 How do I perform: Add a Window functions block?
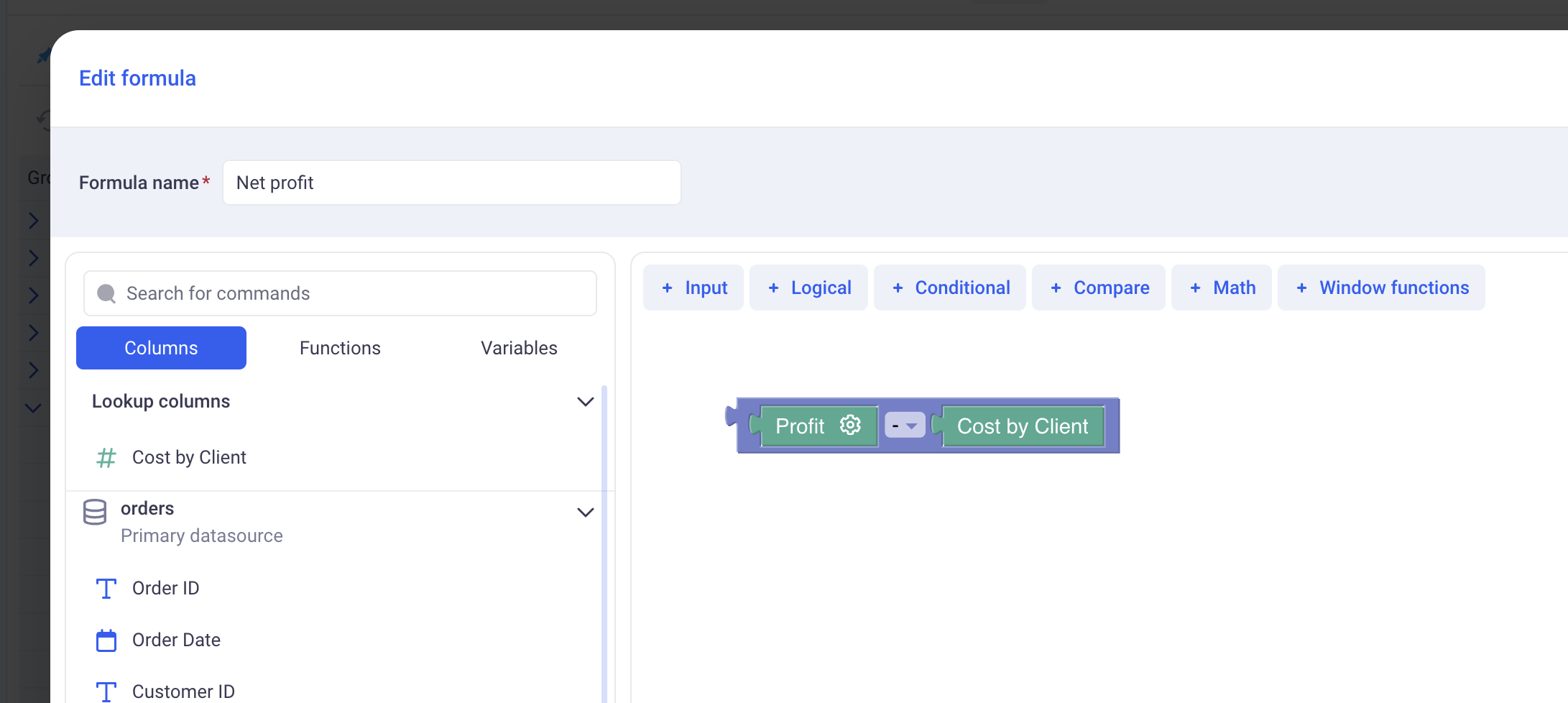click(x=1381, y=288)
